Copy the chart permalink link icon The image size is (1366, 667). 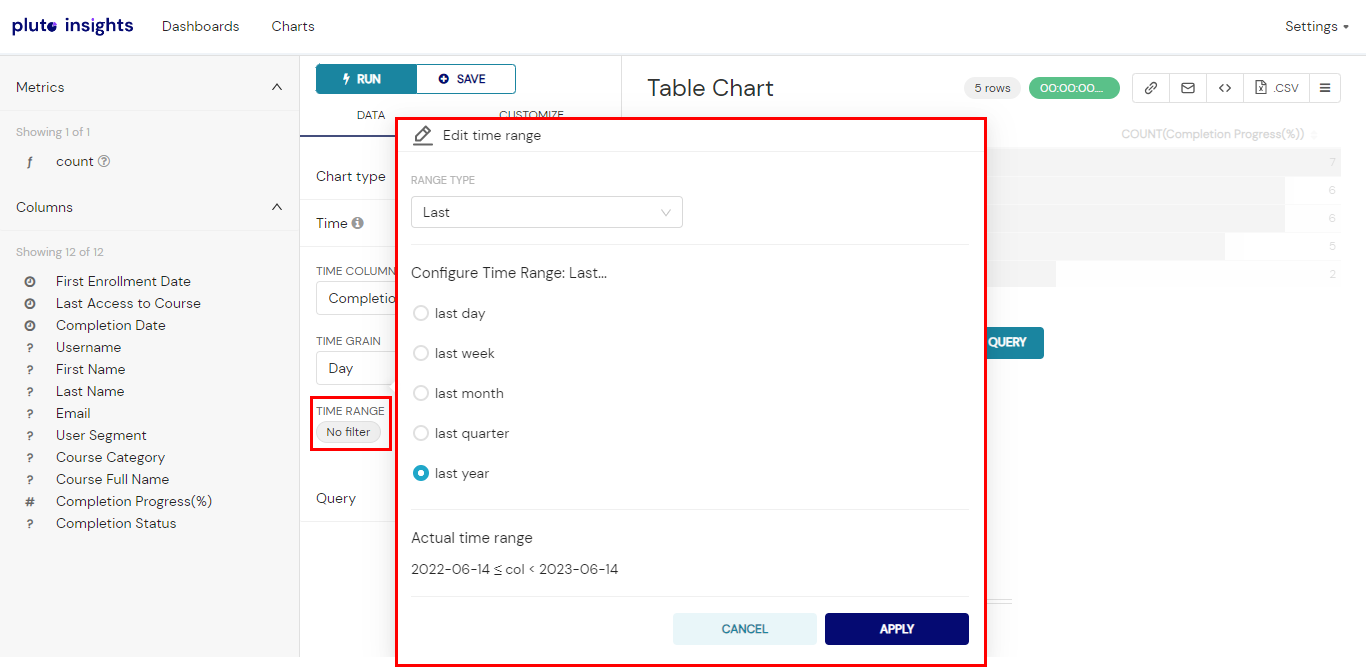pos(1151,88)
